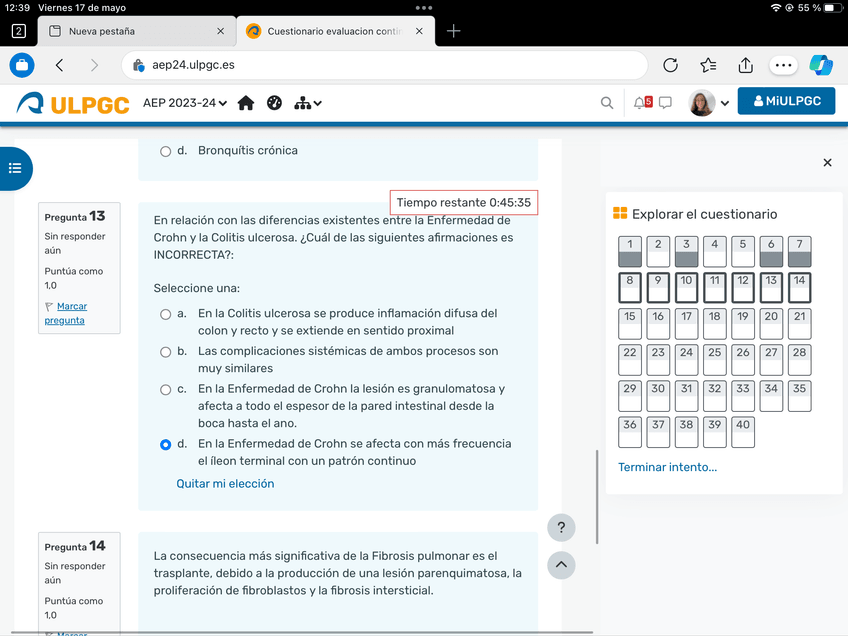The image size is (848, 636).
Task: Select option b about complicaciones sistémicas
Action: click(x=166, y=352)
